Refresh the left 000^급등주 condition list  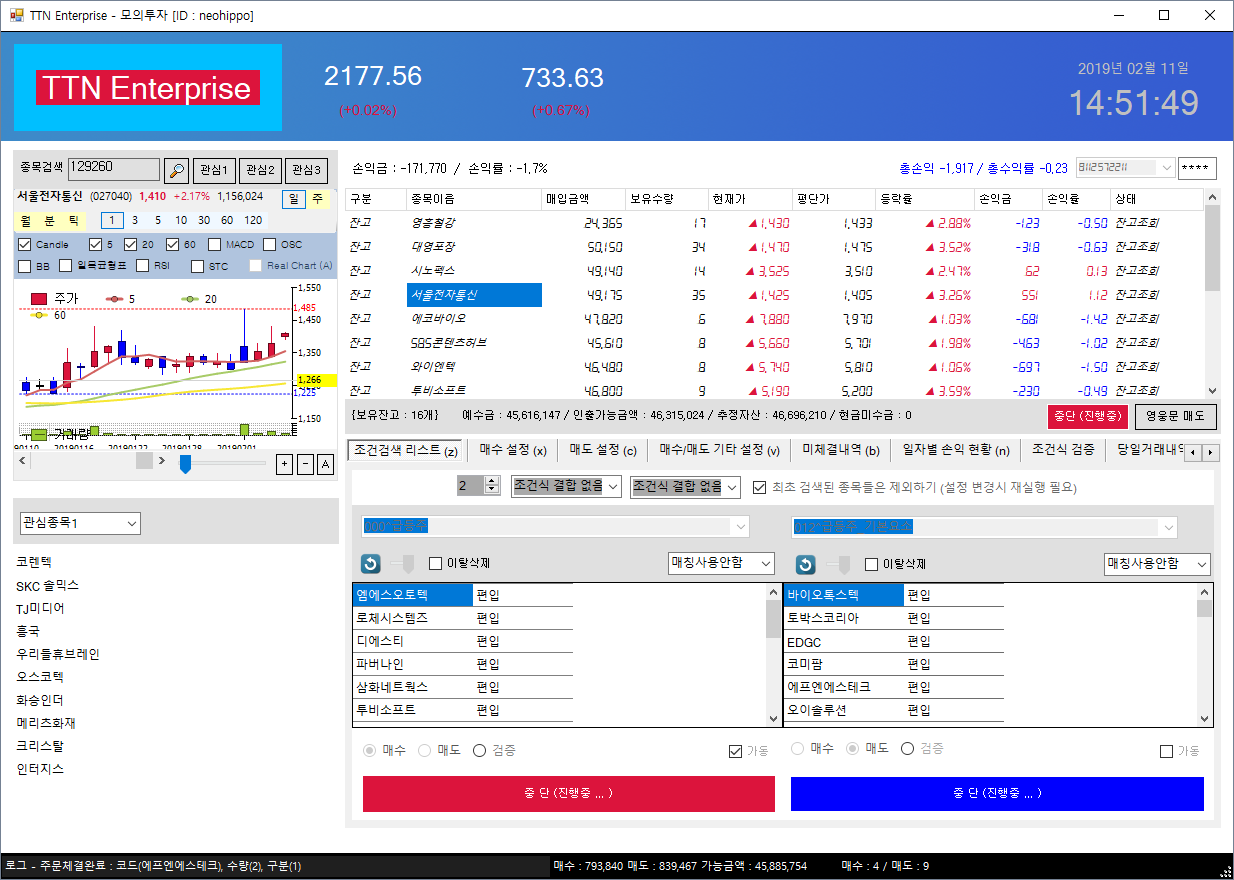(371, 564)
